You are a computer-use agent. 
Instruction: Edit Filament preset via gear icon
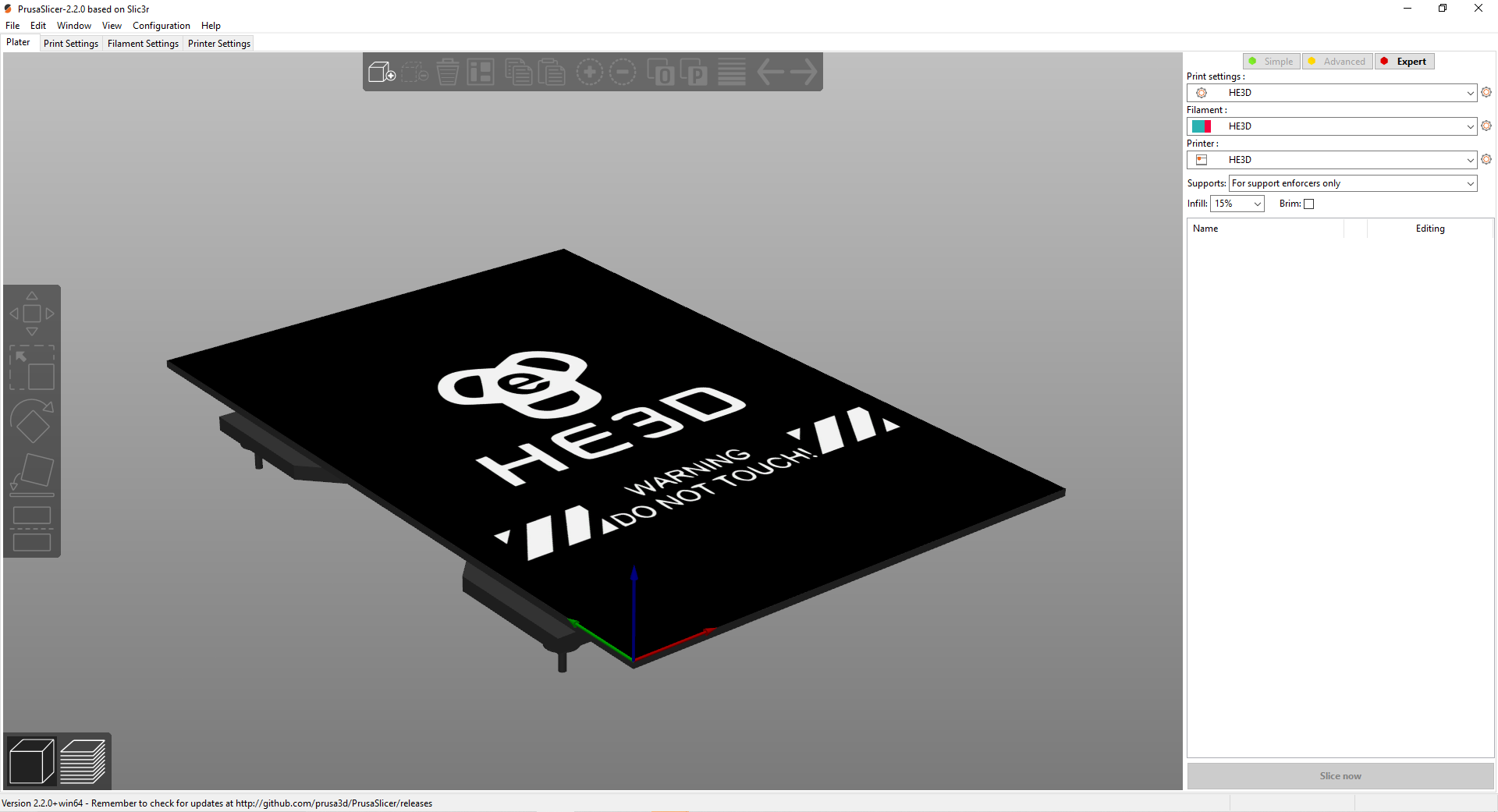click(x=1486, y=126)
